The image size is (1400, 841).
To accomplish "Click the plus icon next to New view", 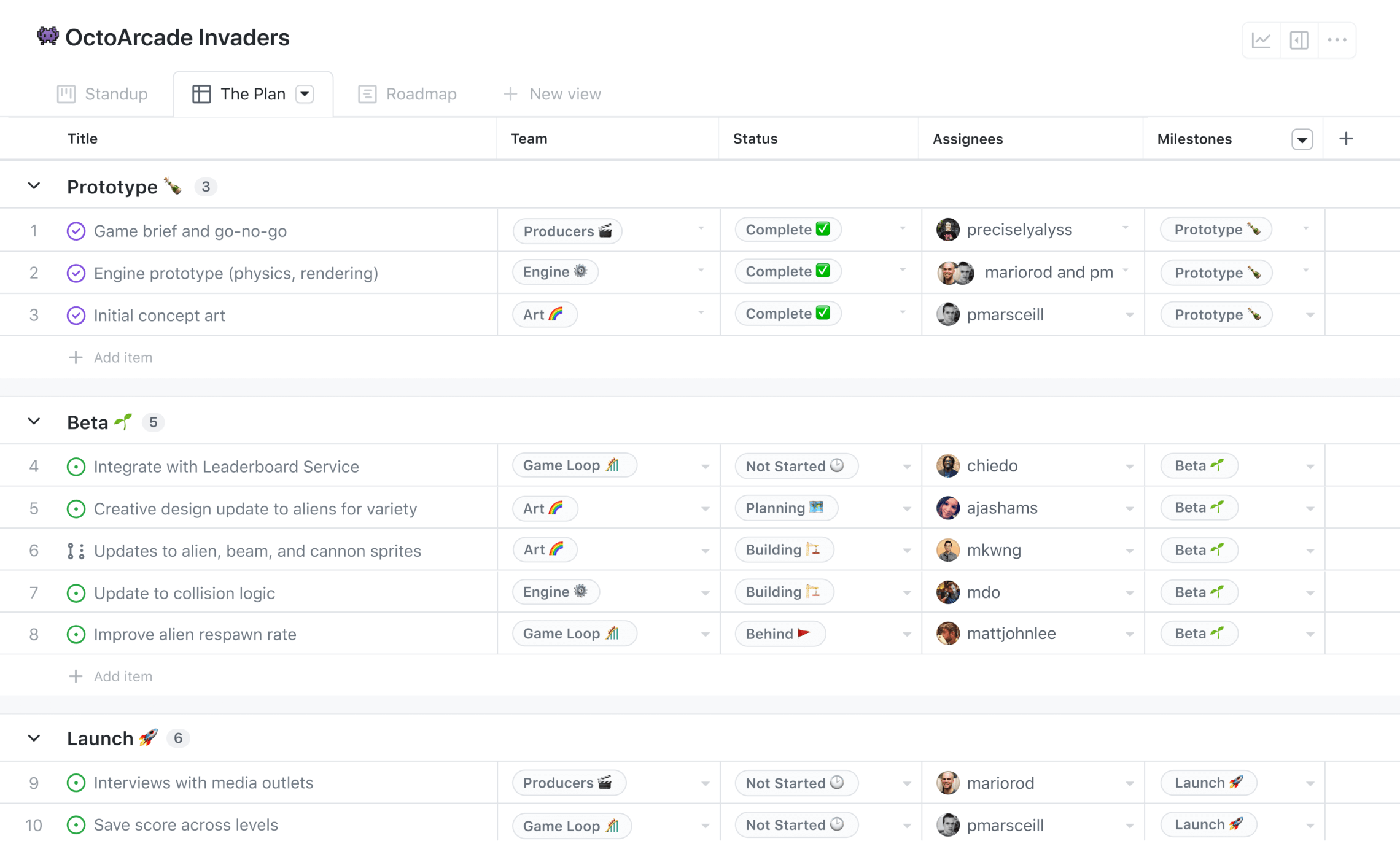I will (510, 93).
